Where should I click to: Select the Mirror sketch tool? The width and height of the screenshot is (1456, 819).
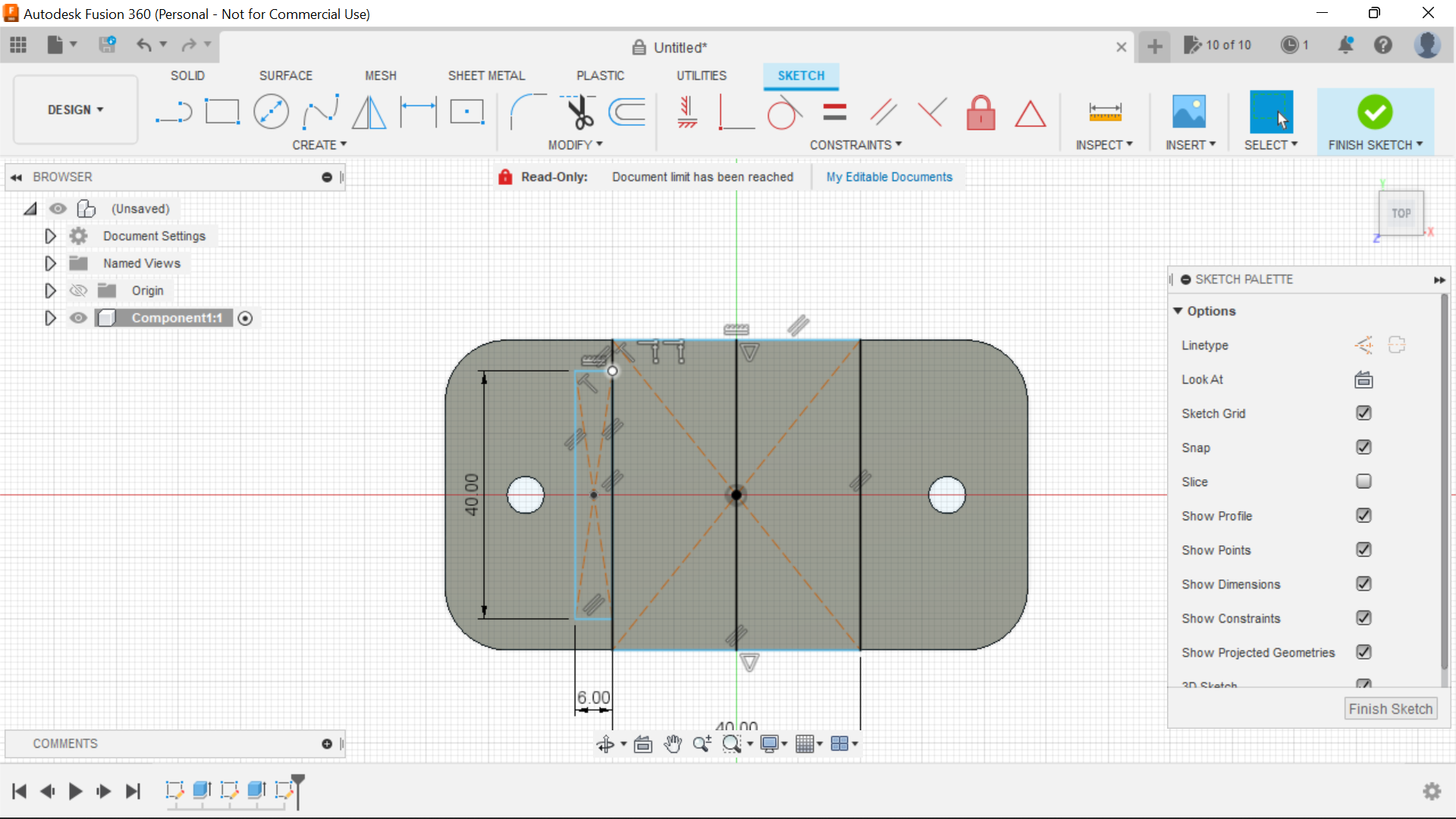click(x=371, y=112)
